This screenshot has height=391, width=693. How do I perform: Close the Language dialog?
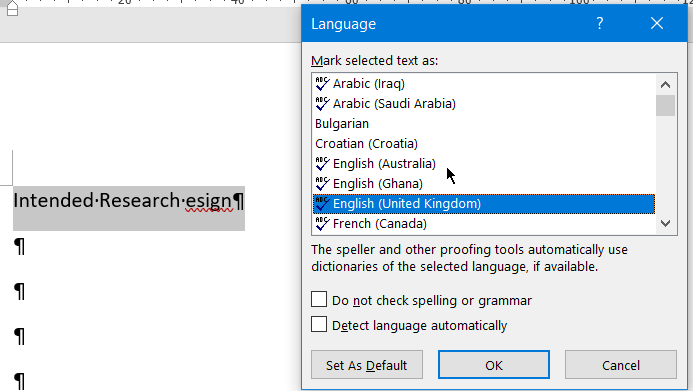pos(657,23)
